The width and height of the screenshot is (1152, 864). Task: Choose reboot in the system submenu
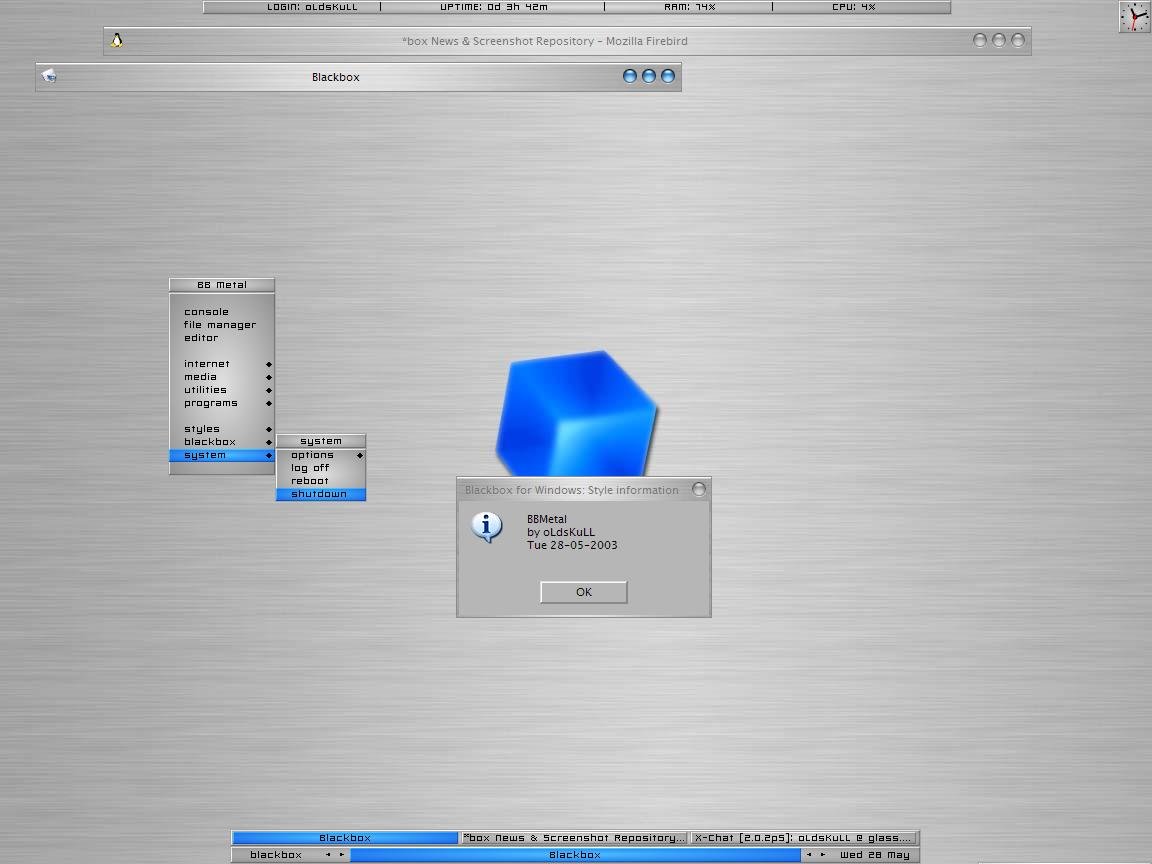click(x=321, y=481)
